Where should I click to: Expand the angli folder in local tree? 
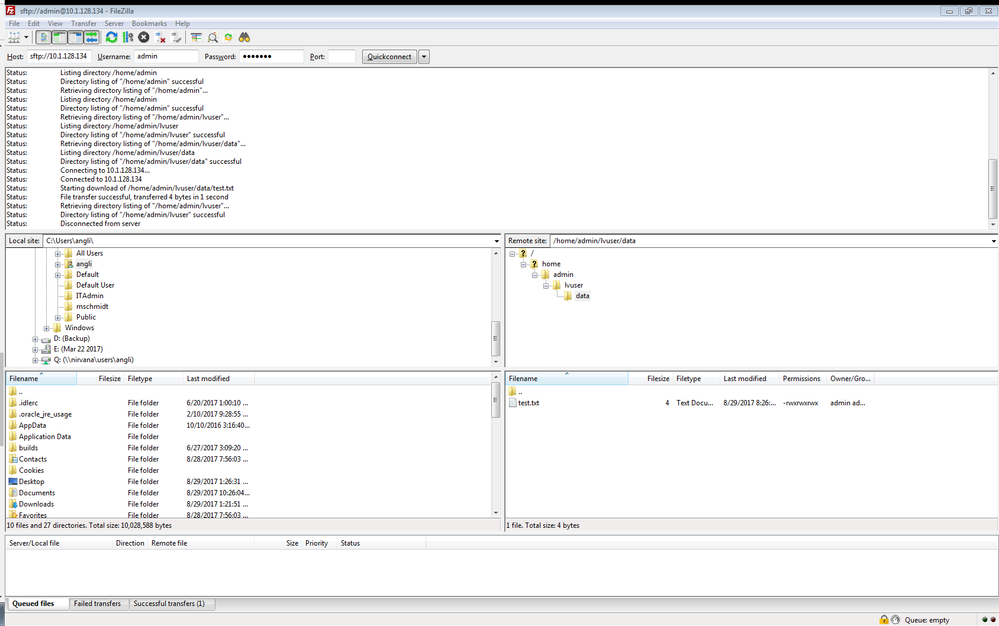click(x=57, y=264)
